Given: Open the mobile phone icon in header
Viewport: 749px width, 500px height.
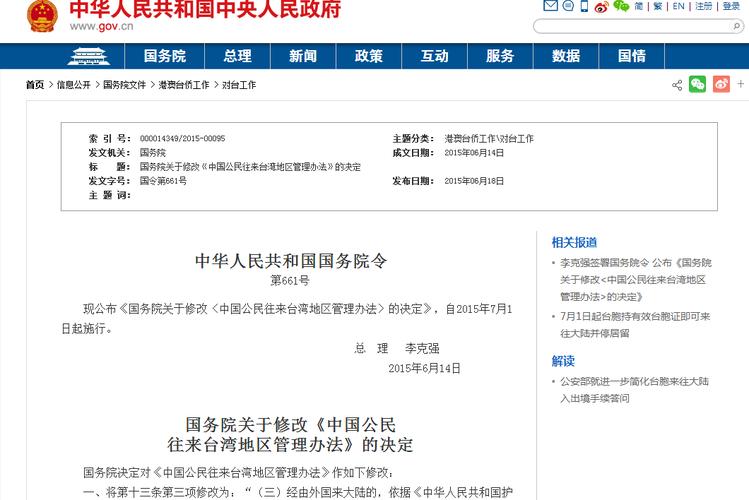Looking at the screenshot, I should [584, 6].
